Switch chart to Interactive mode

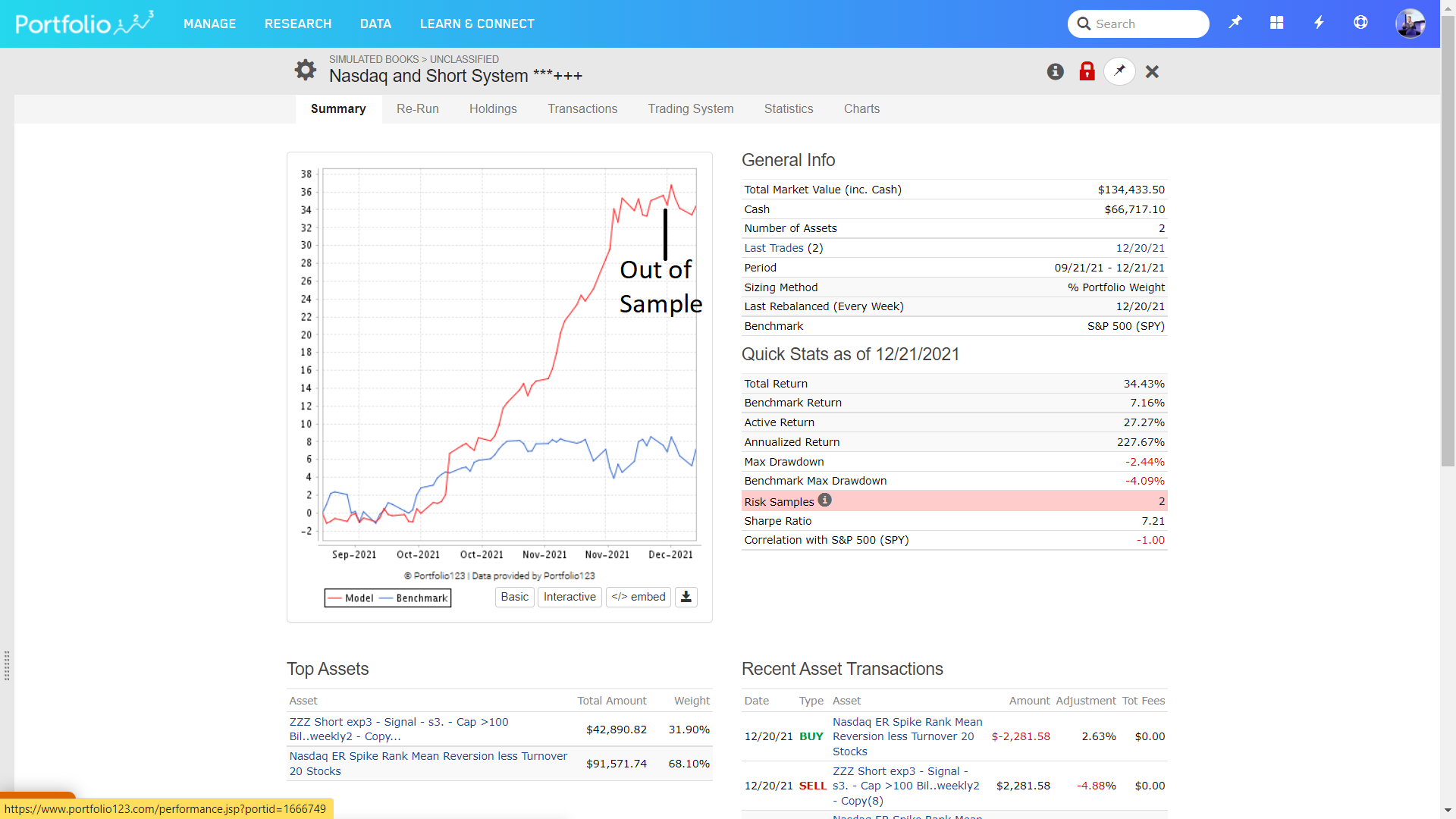click(570, 597)
